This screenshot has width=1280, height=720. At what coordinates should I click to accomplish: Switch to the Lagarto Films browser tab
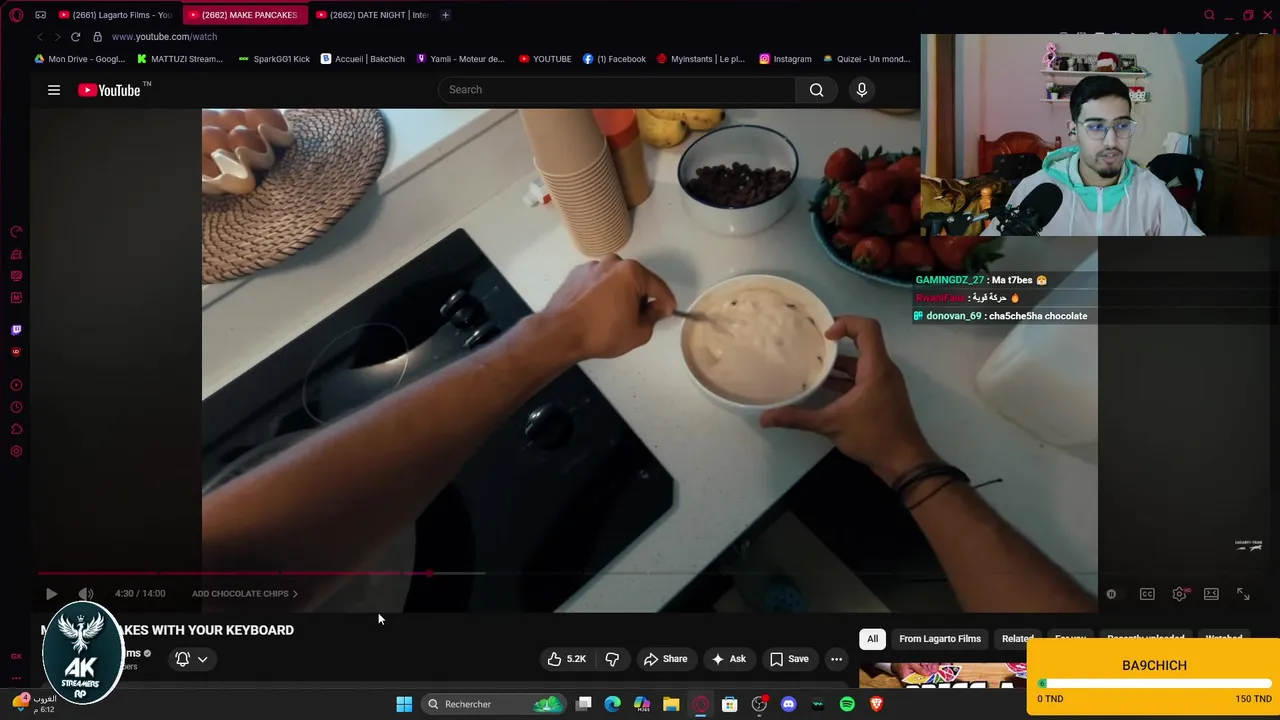[115, 15]
